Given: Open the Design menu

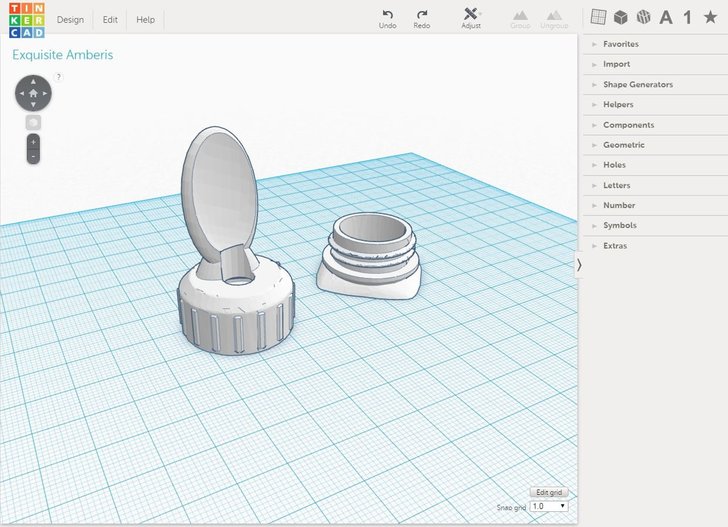Looking at the screenshot, I should coord(70,20).
